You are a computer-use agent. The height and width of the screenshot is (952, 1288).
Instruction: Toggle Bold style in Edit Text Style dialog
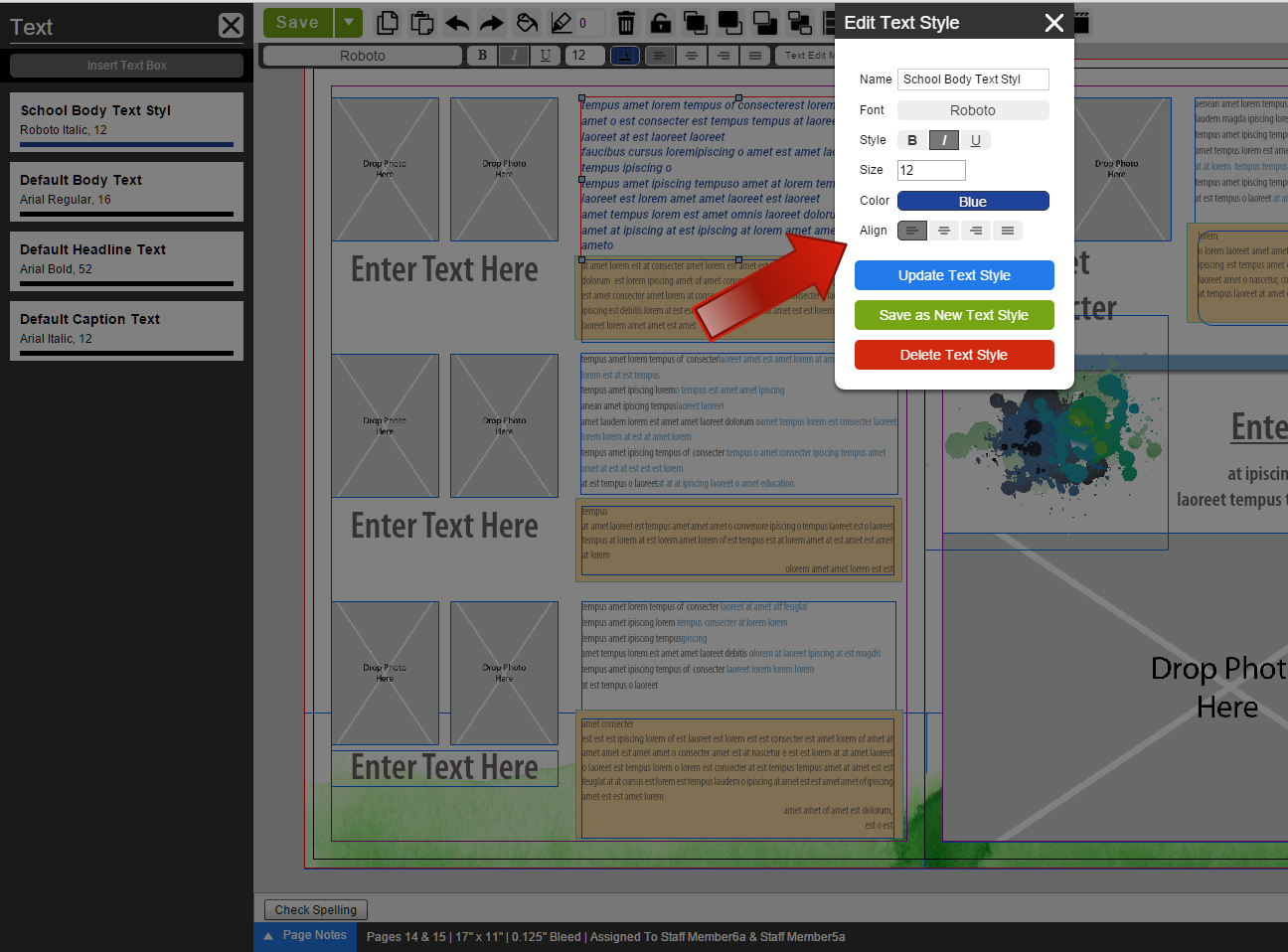(x=912, y=140)
